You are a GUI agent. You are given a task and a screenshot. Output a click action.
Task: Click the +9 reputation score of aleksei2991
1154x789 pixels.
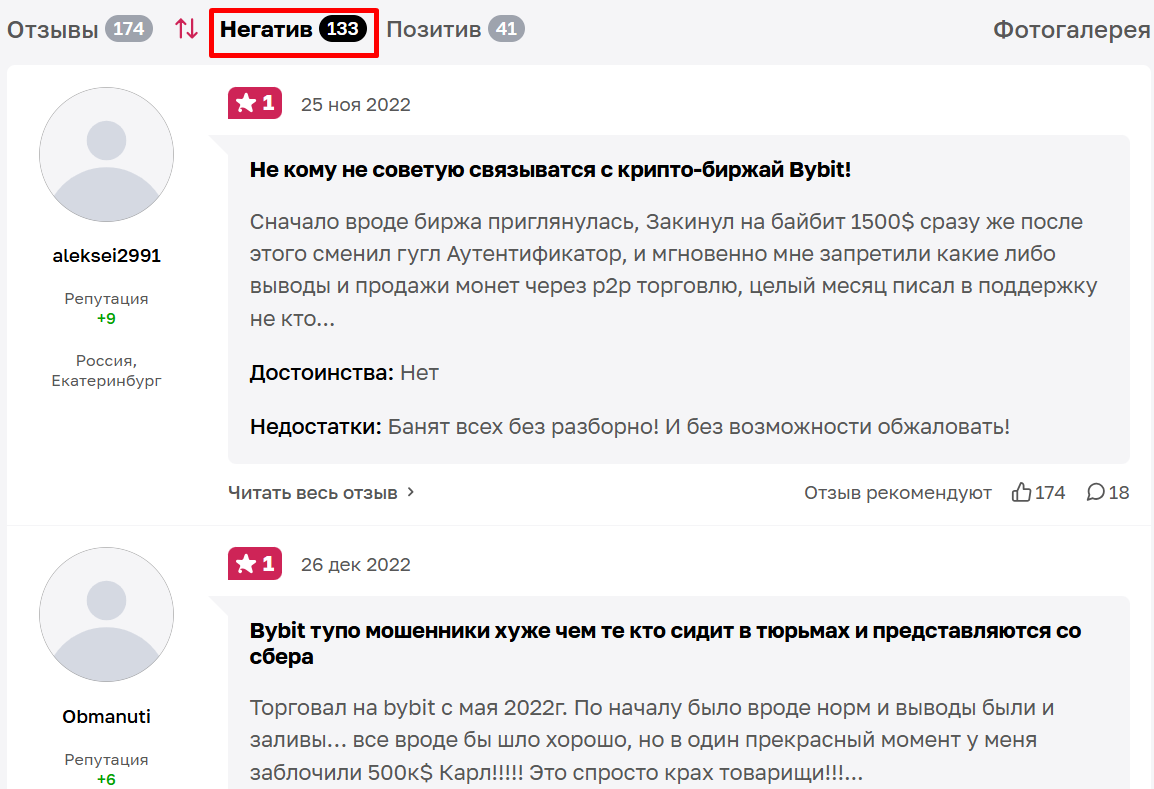click(x=106, y=319)
